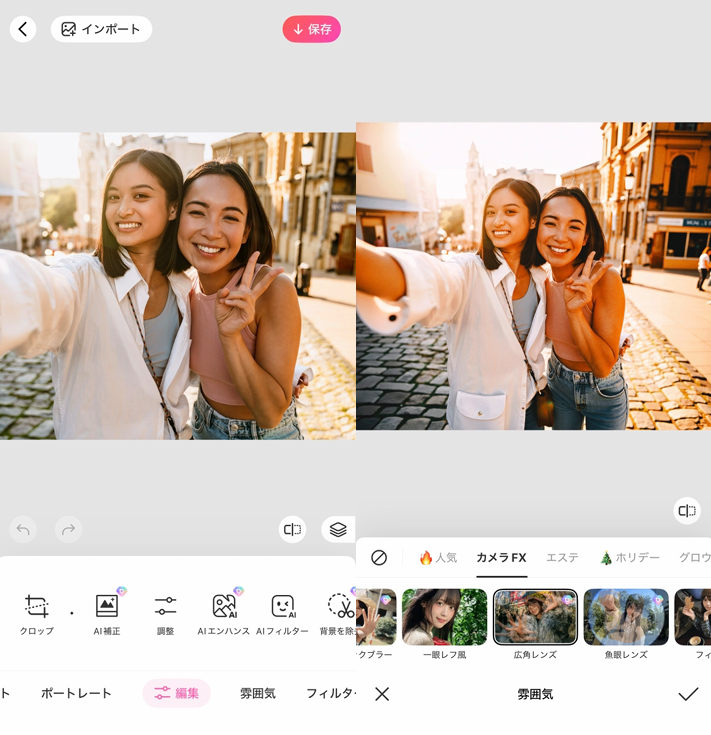The width and height of the screenshot is (711, 735).
Task: Tap the original photo in left editor
Action: [x=178, y=286]
